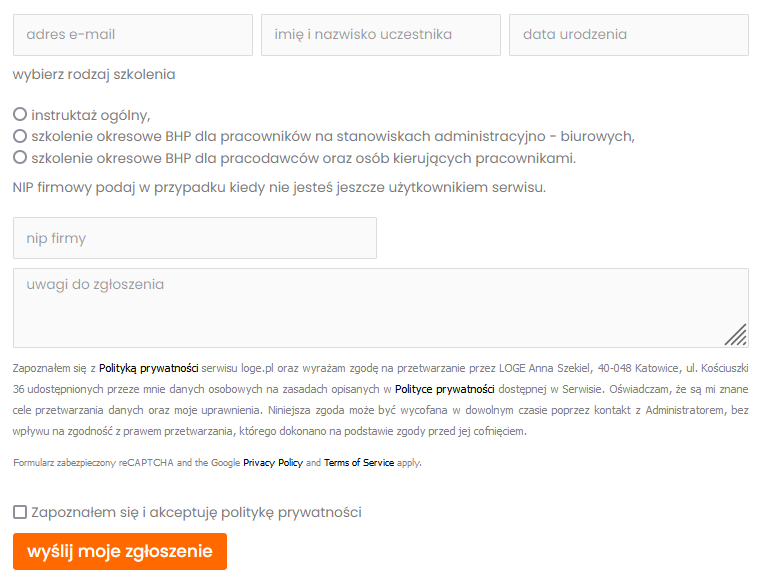The width and height of the screenshot is (757, 583).
Task: Choose radio circle for BHP administracyjno-biurowych training
Action: point(19,136)
